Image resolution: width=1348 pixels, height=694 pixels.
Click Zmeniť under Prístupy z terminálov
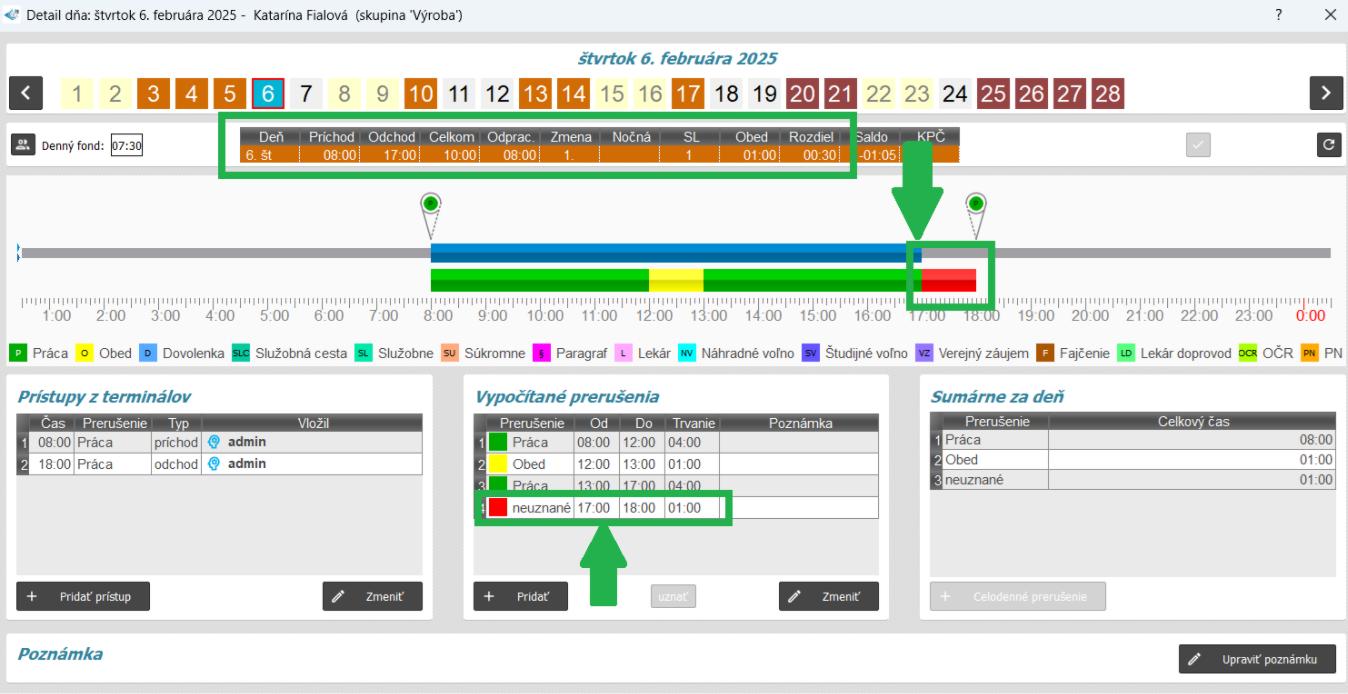point(372,596)
